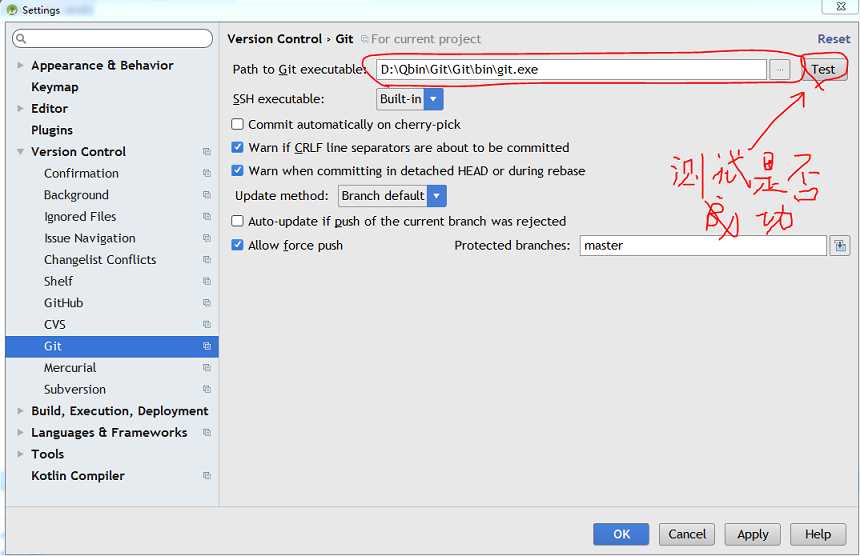Image resolution: width=860 pixels, height=556 pixels.
Task: Click the search magnifier icon in settings
Action: [21, 38]
